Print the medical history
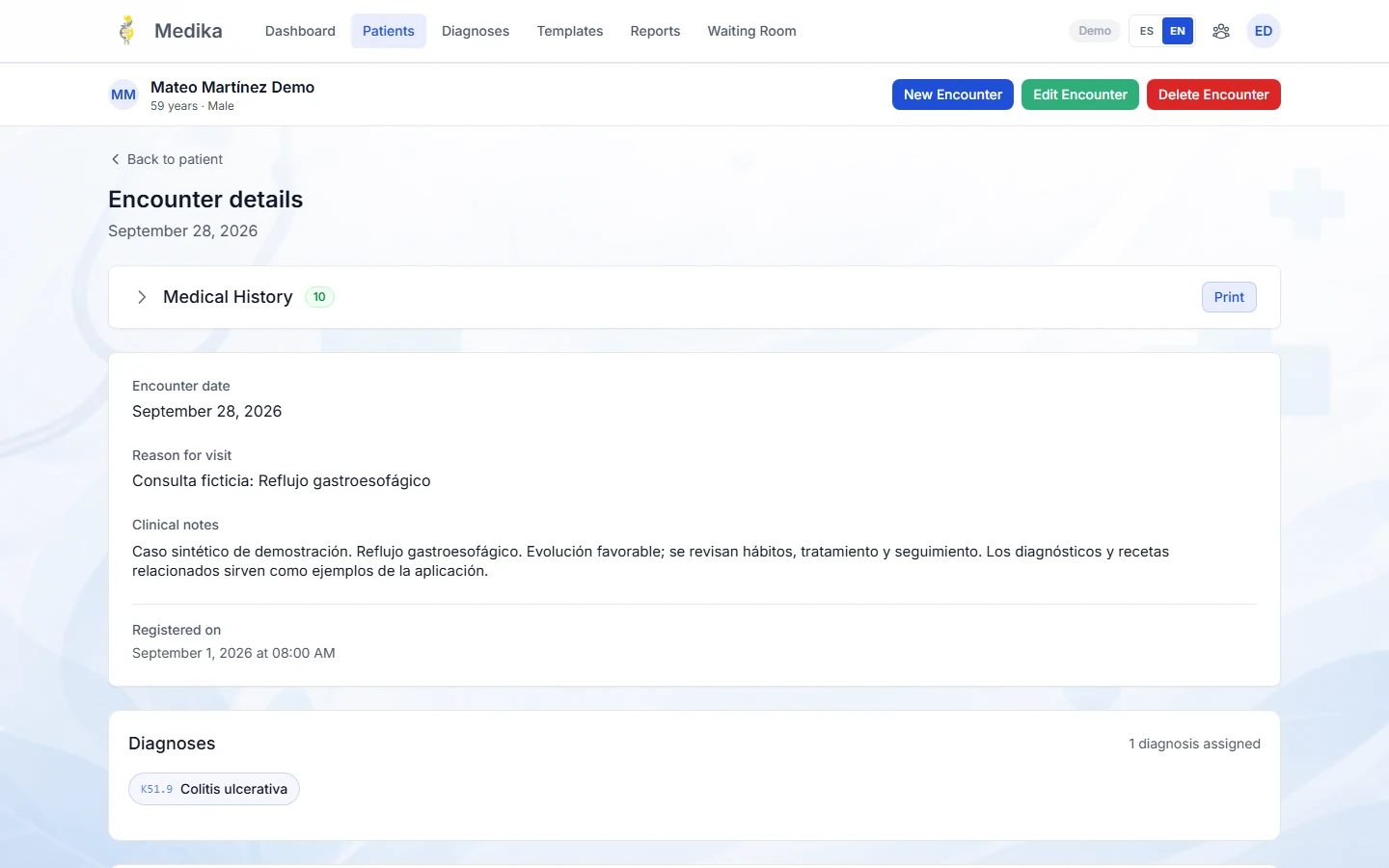 pos(1229,297)
